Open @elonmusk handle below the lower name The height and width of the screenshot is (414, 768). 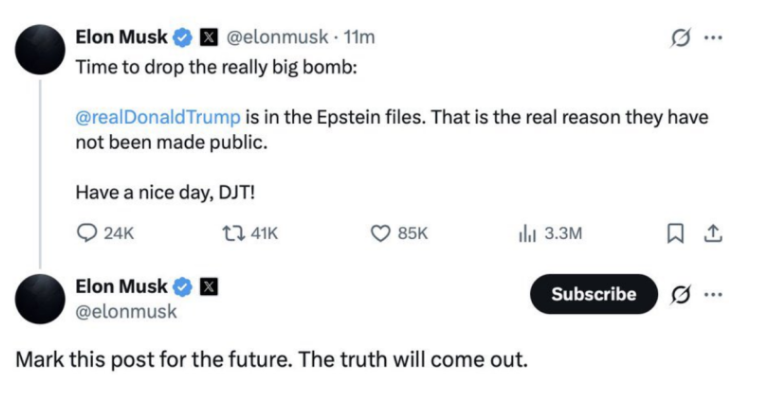click(127, 311)
